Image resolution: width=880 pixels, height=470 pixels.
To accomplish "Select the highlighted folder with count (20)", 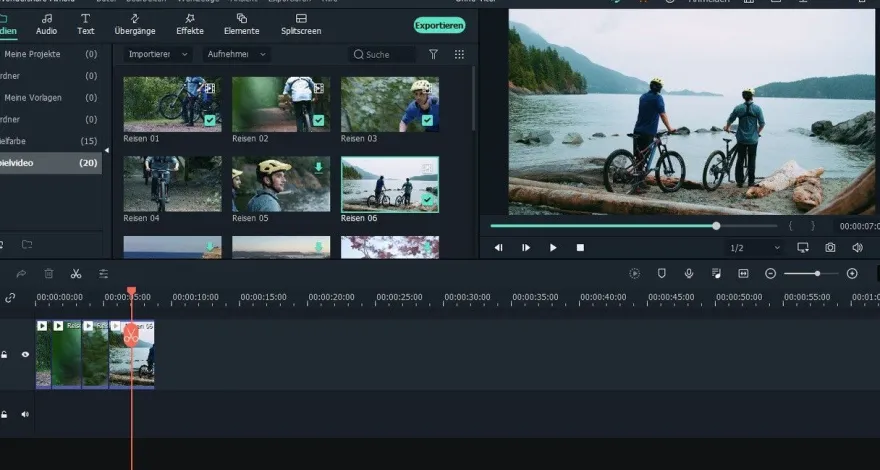I will tap(51, 163).
